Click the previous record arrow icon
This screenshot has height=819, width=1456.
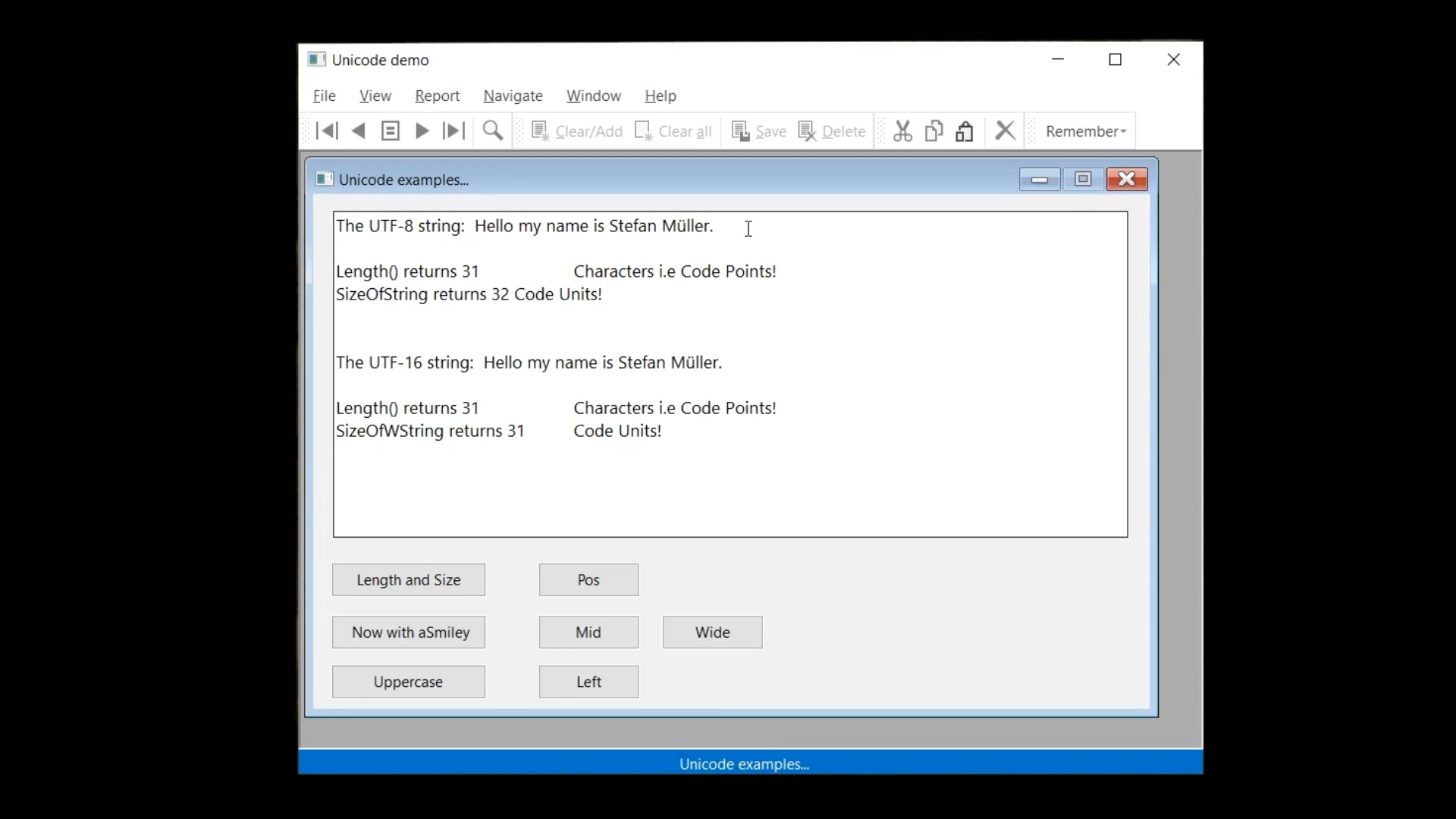point(359,131)
